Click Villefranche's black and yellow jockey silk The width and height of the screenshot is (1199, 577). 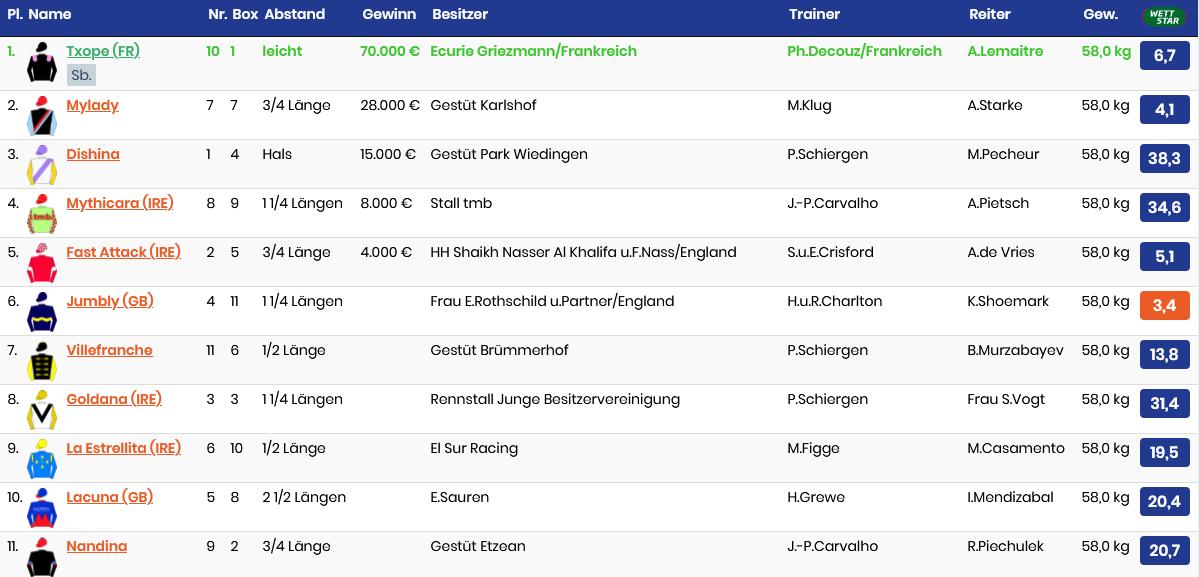click(42, 361)
